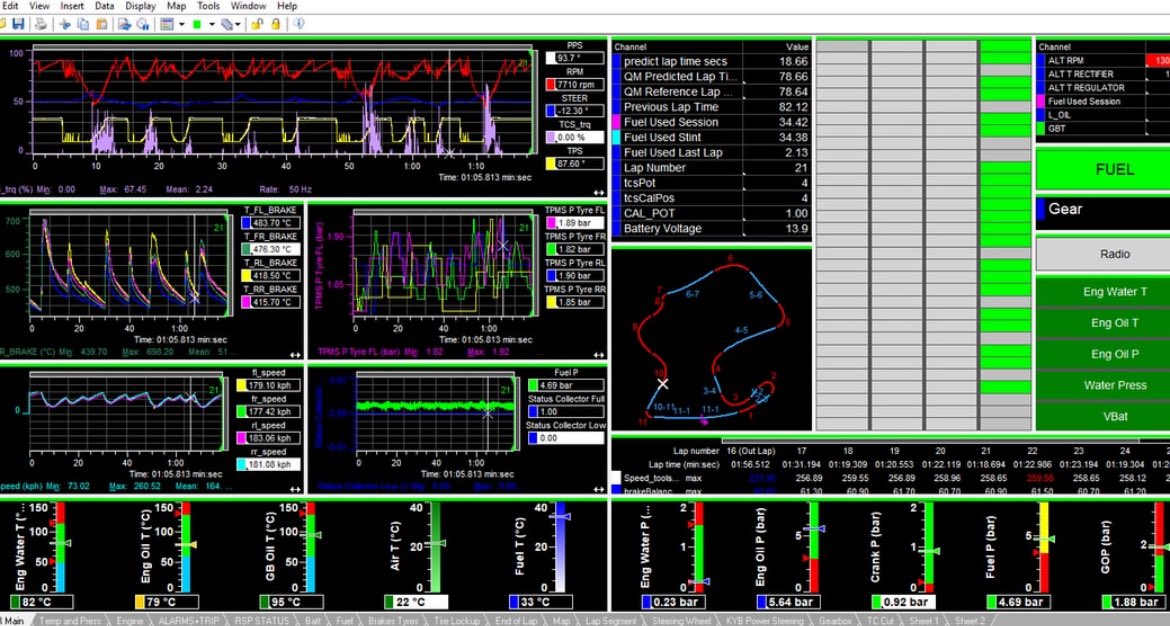Click the Eng Oil P alarm button
The width and height of the screenshot is (1170, 626).
tap(1104, 354)
